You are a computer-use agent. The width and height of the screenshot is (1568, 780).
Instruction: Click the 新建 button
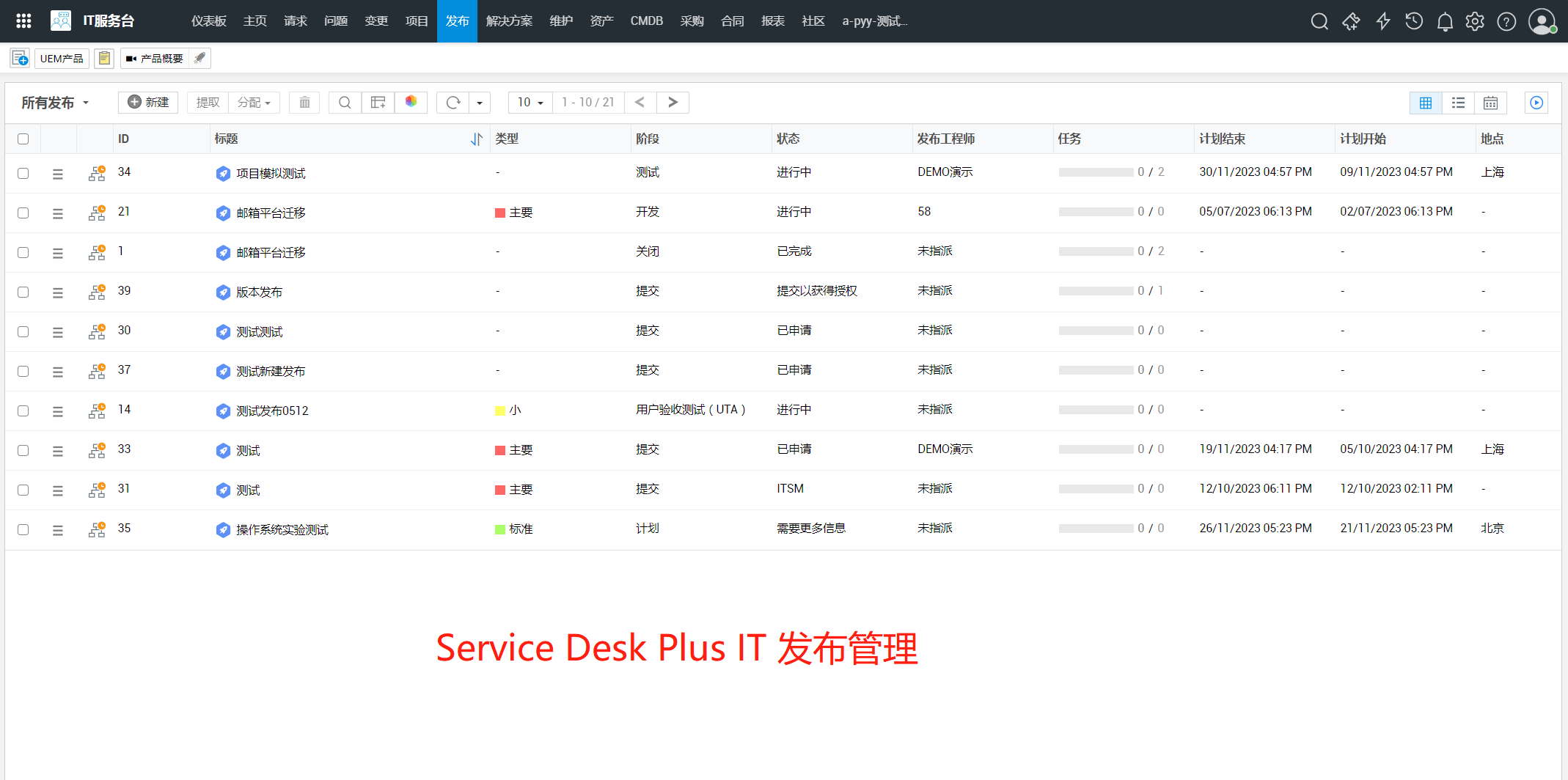(148, 103)
